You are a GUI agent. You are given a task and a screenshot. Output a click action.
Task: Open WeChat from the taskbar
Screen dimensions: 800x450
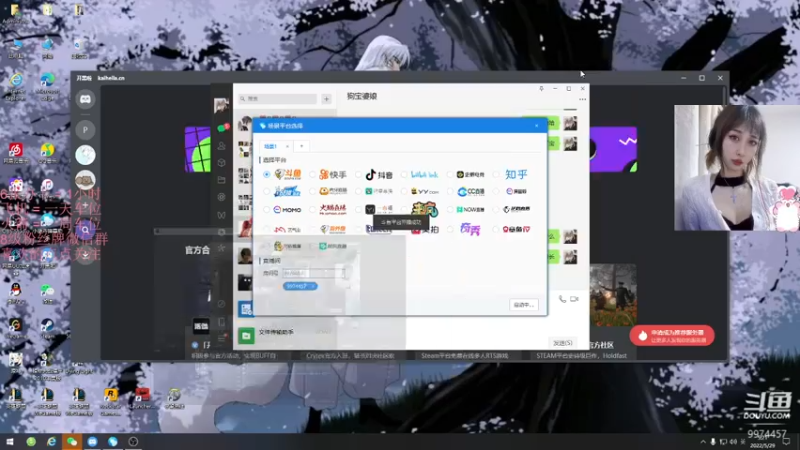coord(71,441)
